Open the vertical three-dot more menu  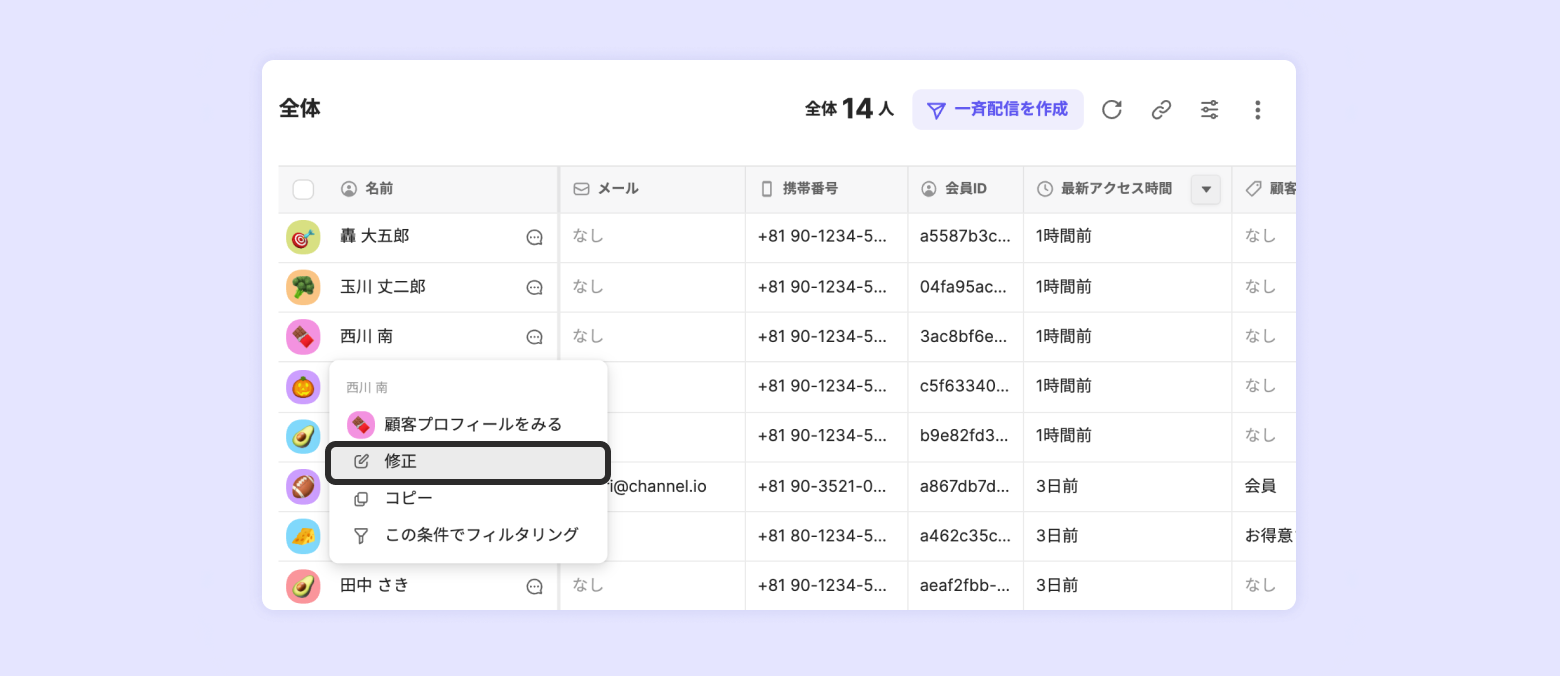pyautogui.click(x=1258, y=110)
